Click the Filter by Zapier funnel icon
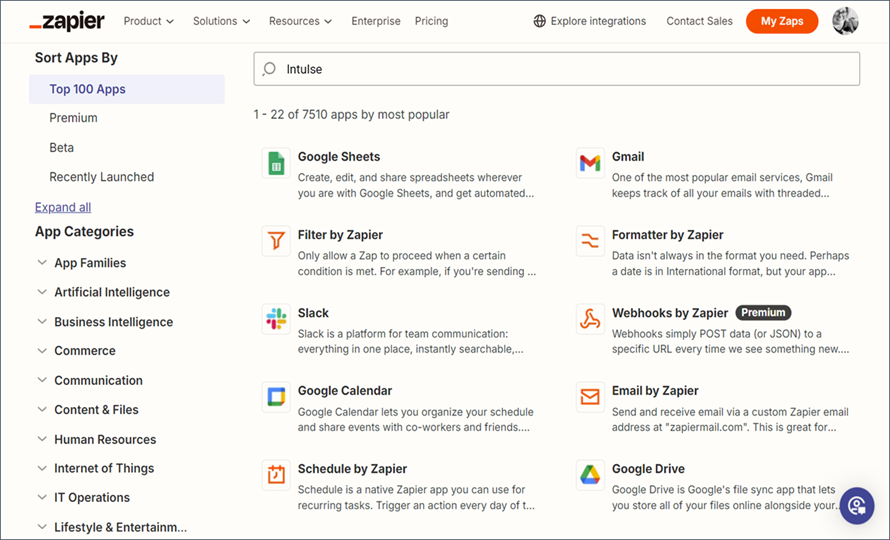The image size is (890, 540). pos(276,241)
